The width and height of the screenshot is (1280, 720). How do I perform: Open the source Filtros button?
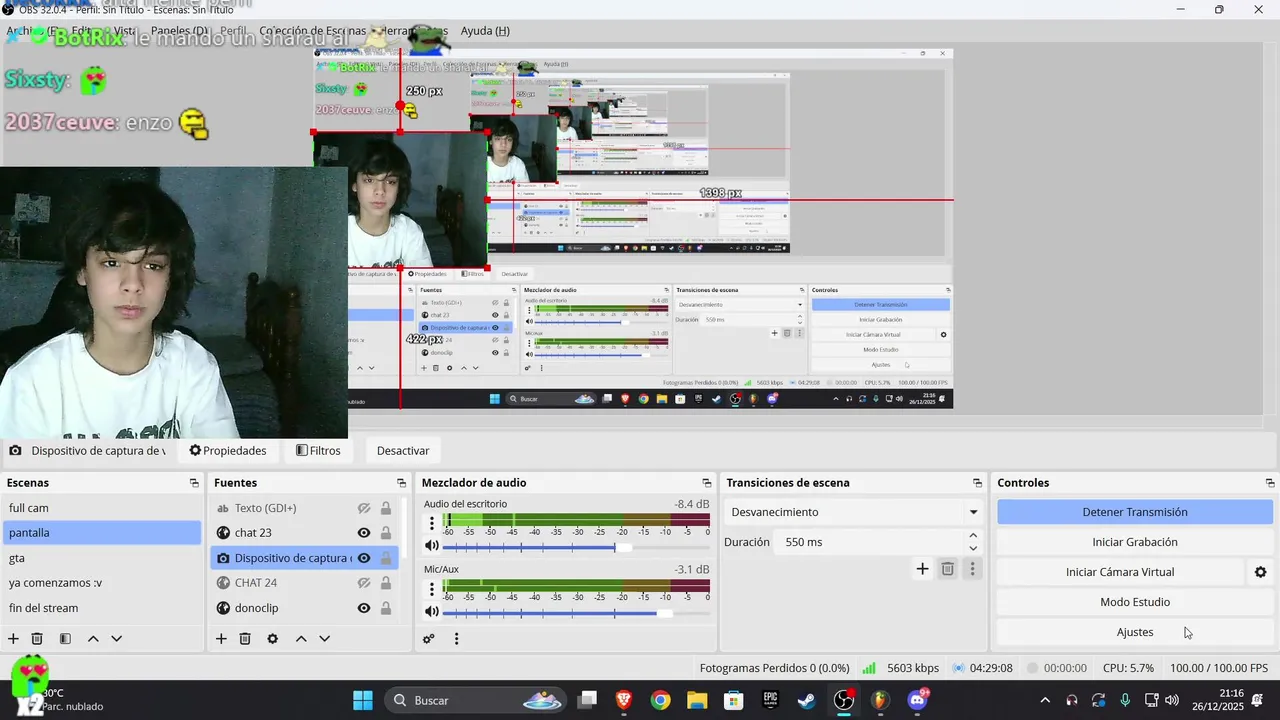click(x=318, y=451)
